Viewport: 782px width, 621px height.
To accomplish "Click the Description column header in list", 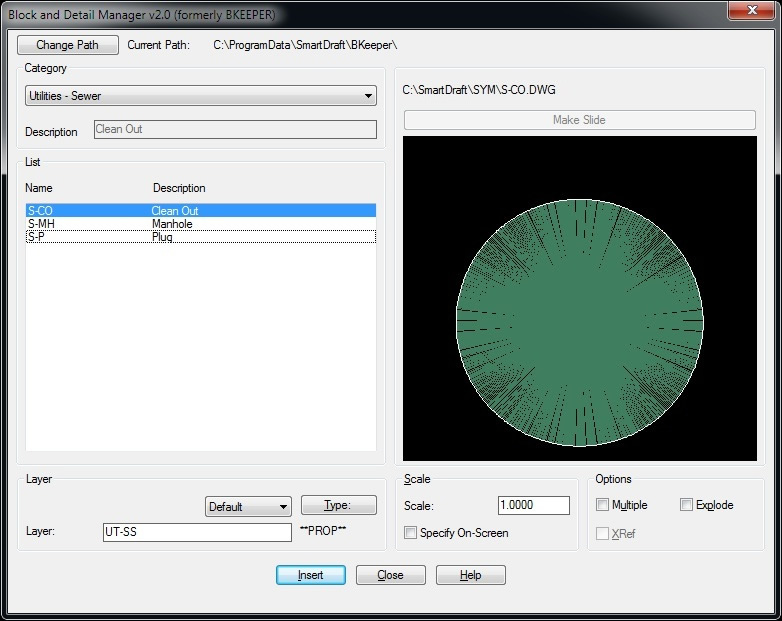I will click(x=179, y=188).
